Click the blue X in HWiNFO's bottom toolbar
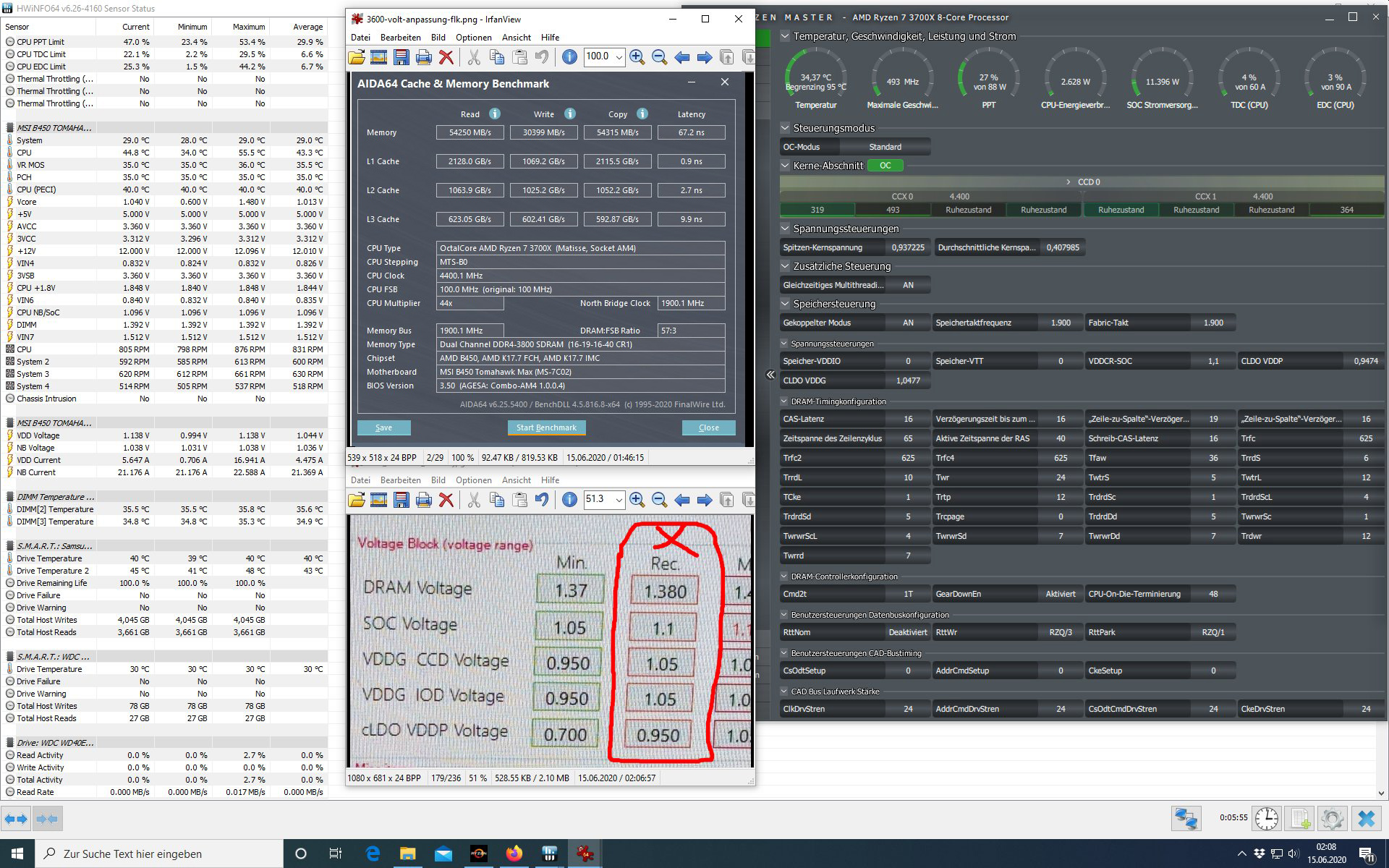 pyautogui.click(x=1366, y=819)
